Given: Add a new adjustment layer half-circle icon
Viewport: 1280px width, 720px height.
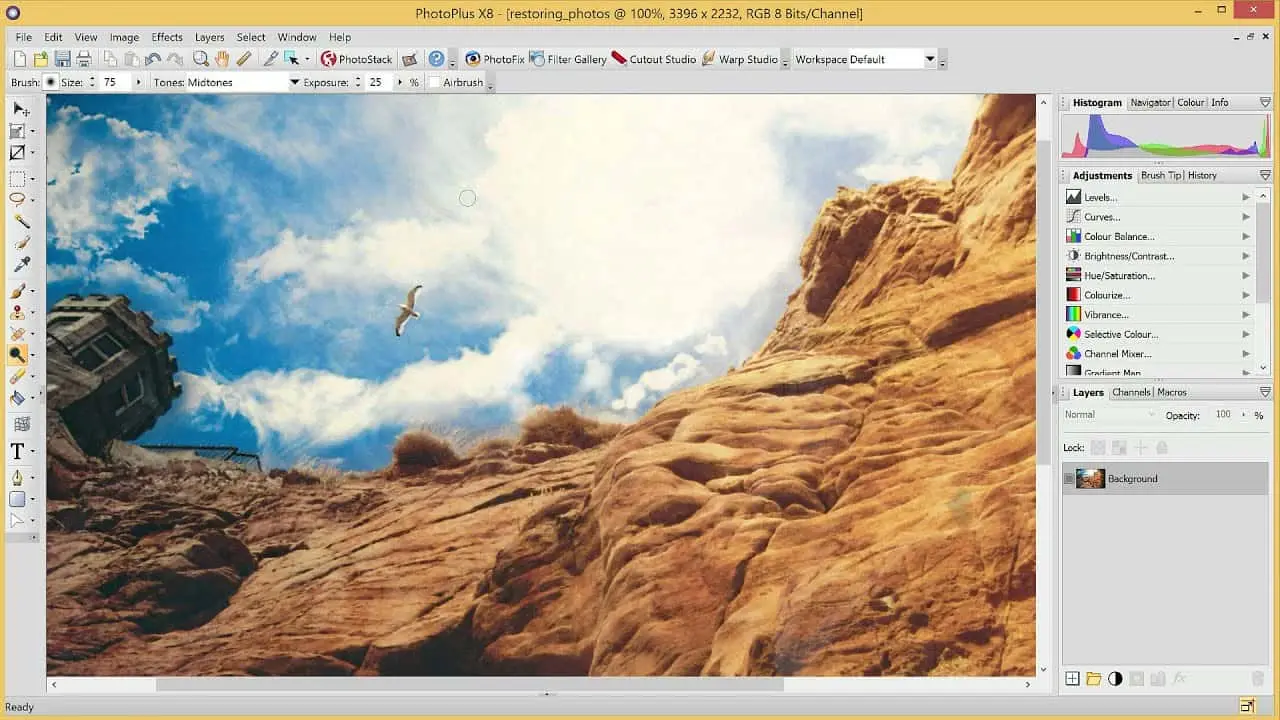Looking at the screenshot, I should [x=1115, y=679].
